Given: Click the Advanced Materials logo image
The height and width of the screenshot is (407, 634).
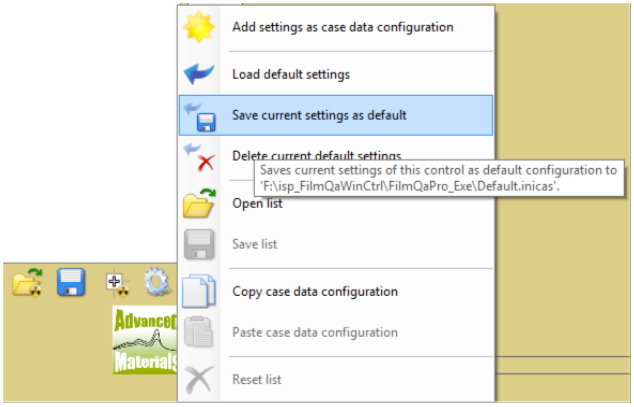Looking at the screenshot, I should point(145,340).
